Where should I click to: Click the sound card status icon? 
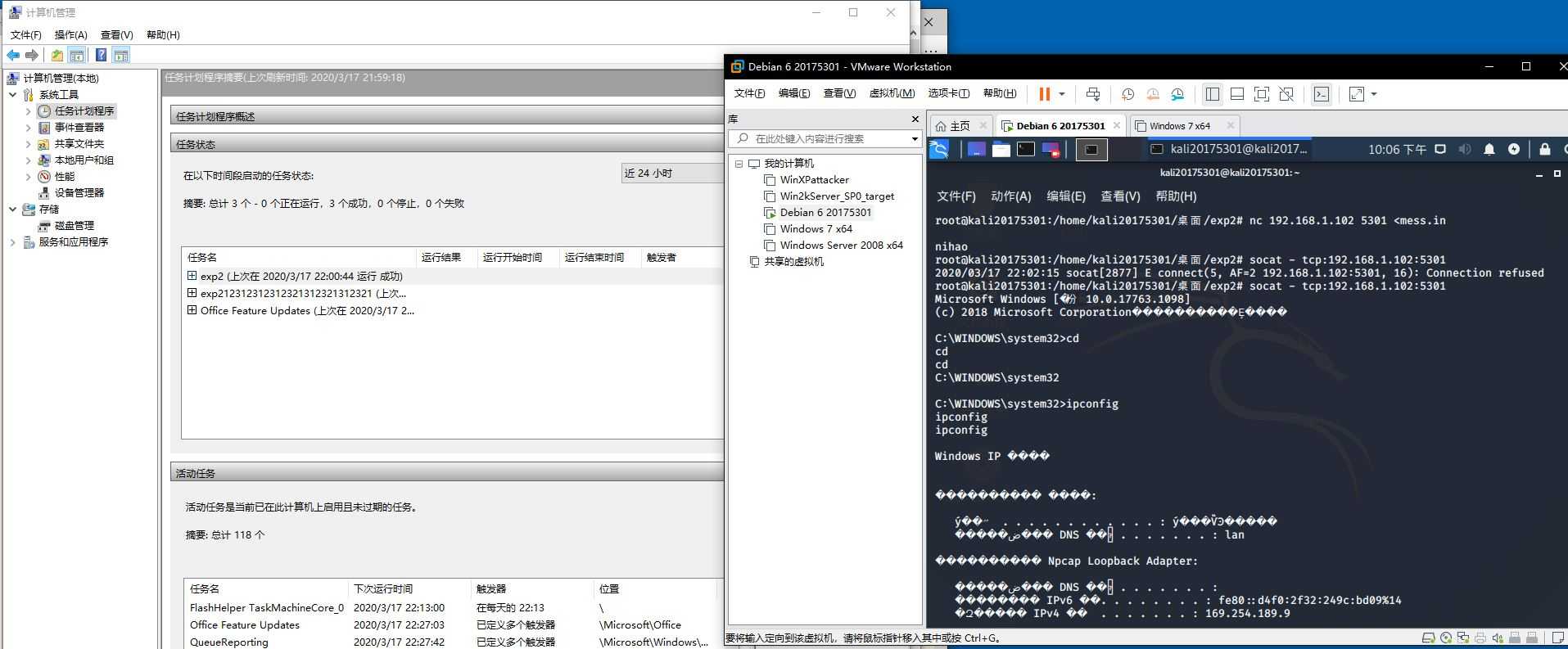tap(1498, 638)
